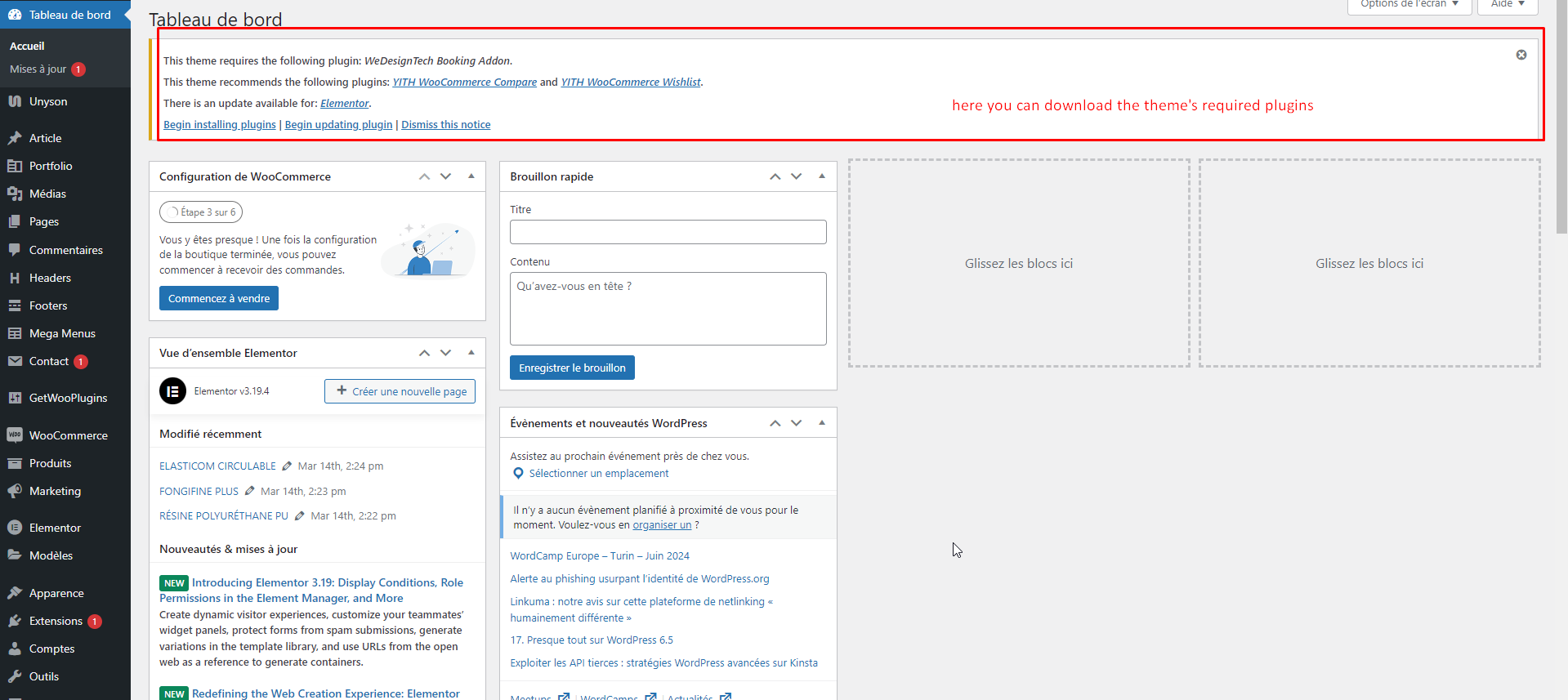Click the Portfolio sidebar icon
The width and height of the screenshot is (1568, 700).
click(15, 166)
